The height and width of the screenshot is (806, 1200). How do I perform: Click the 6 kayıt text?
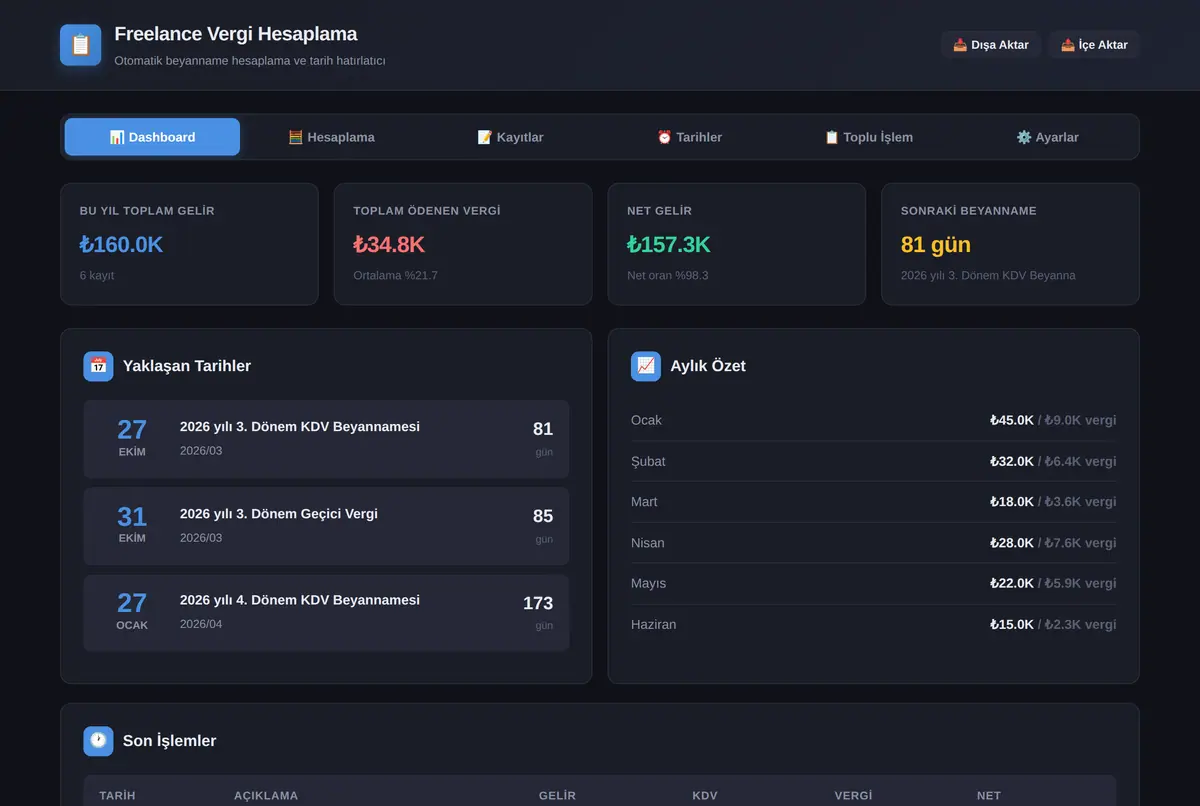97,275
